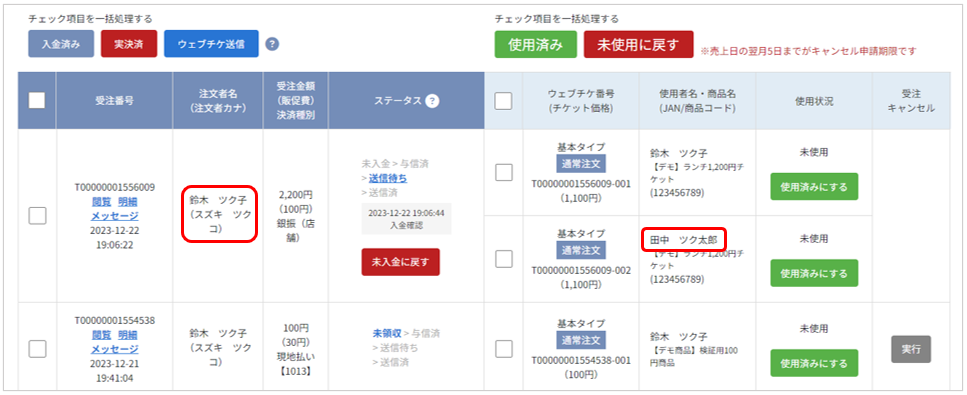Click blue ウェブチケ送信 button
967x395 pixels.
coord(211,44)
